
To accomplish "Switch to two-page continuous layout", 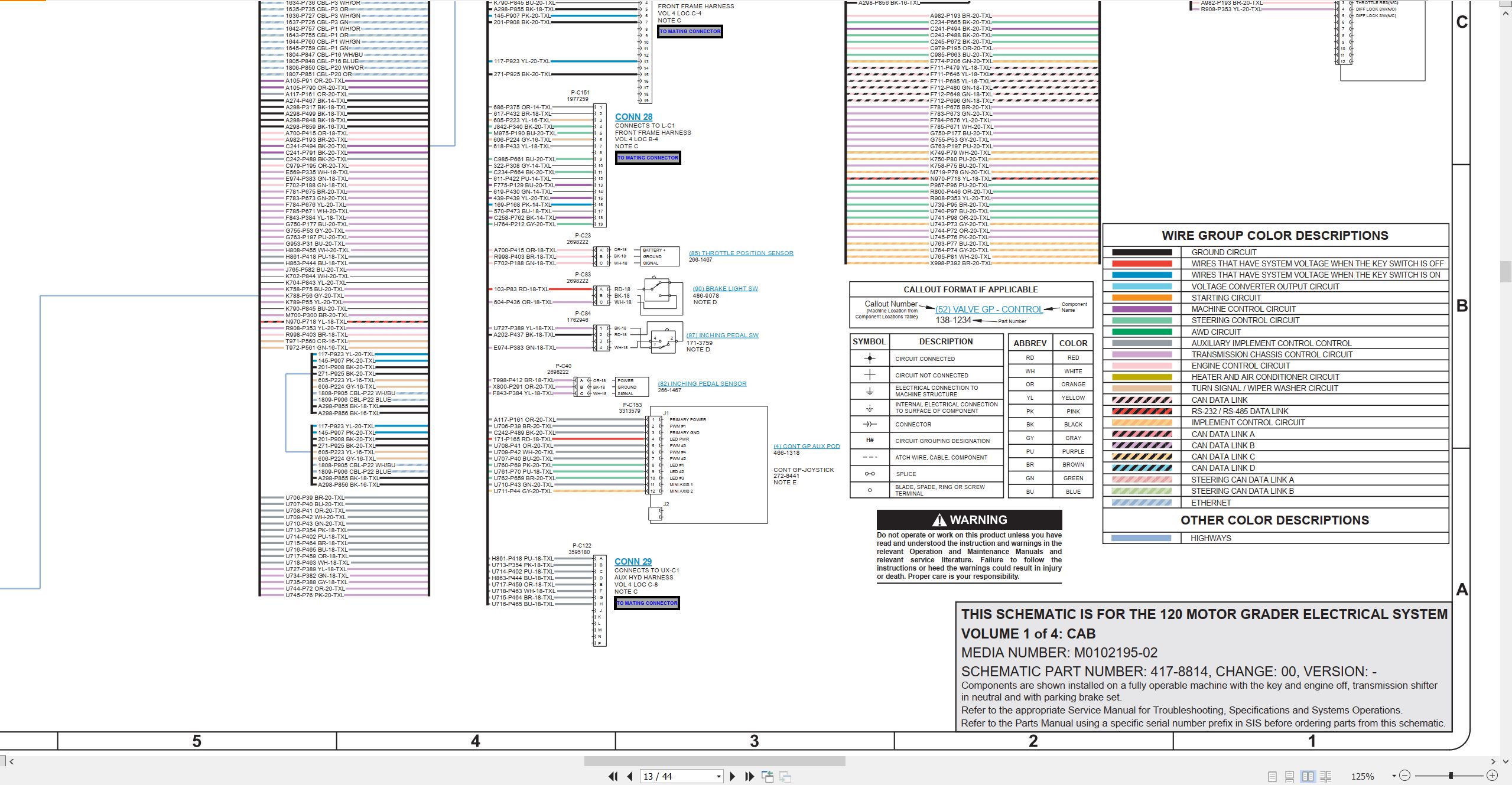I will pyautogui.click(x=1326, y=777).
